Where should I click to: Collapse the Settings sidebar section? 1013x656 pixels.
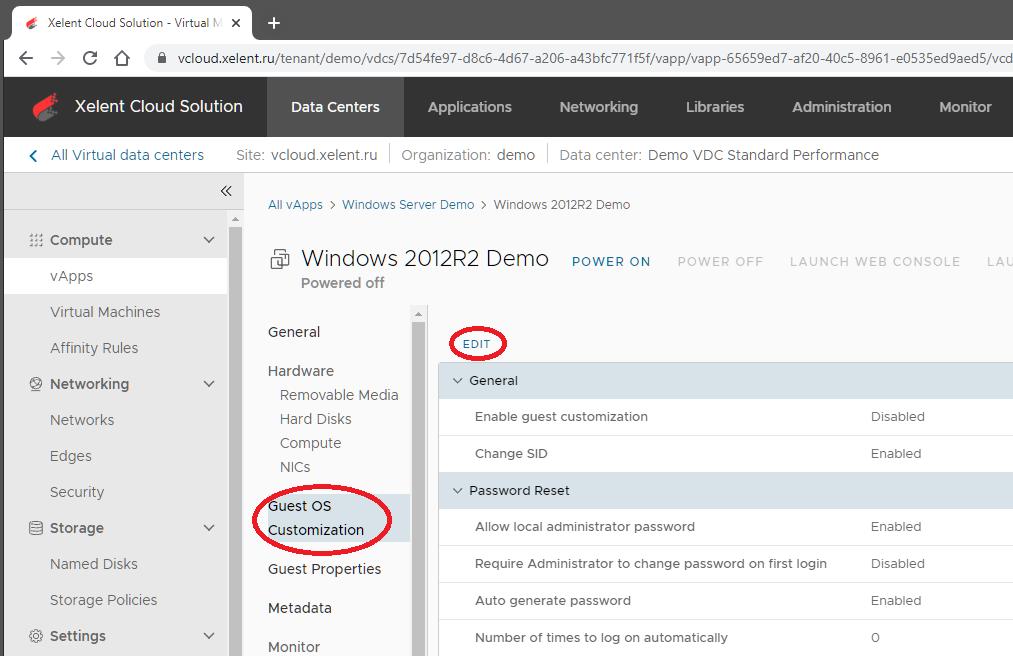(x=209, y=636)
